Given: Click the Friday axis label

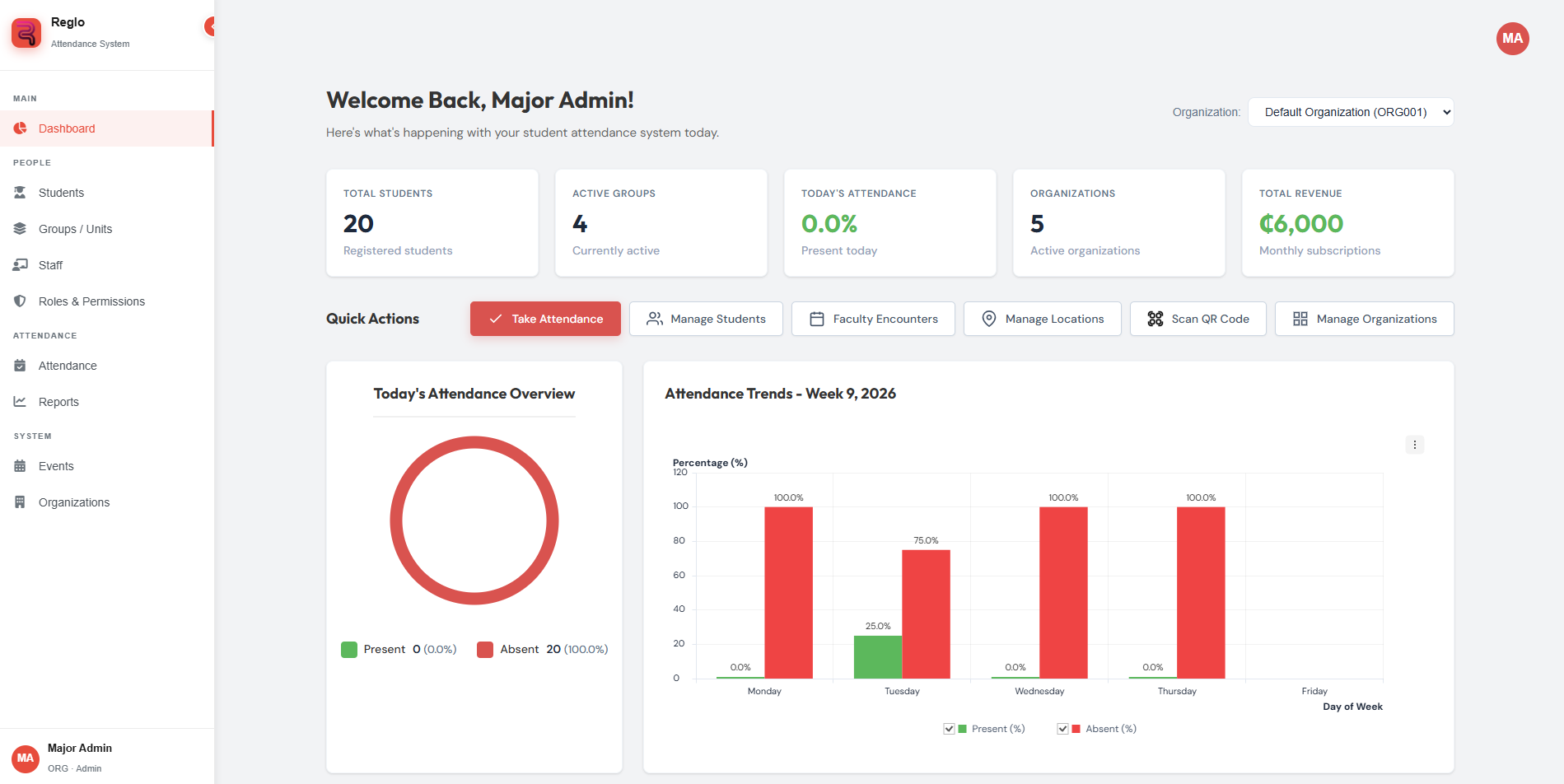Looking at the screenshot, I should 1314,691.
